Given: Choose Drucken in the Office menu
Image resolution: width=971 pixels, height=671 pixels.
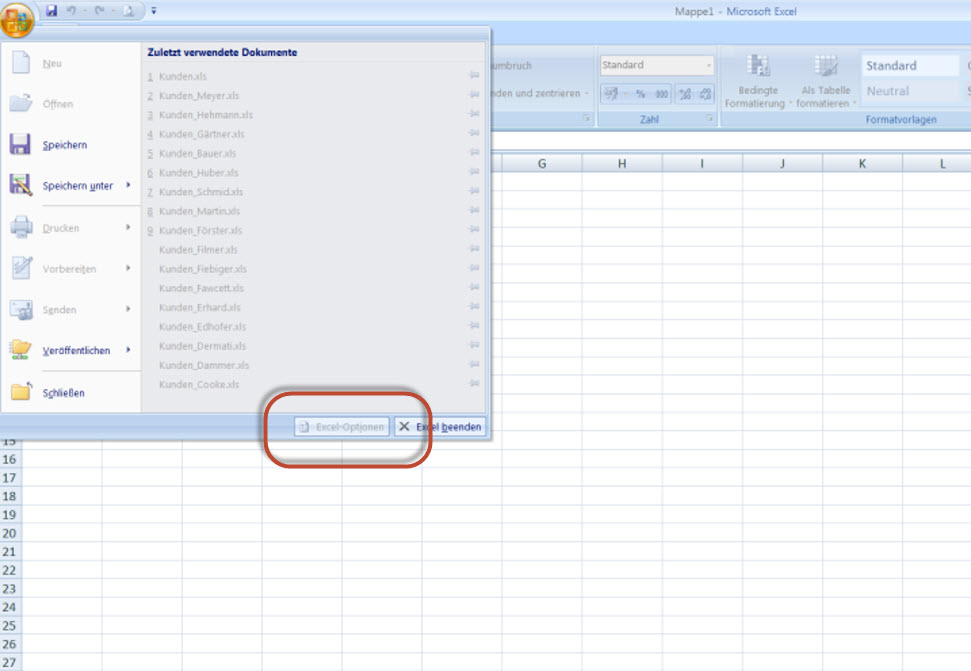Looking at the screenshot, I should tap(61, 228).
